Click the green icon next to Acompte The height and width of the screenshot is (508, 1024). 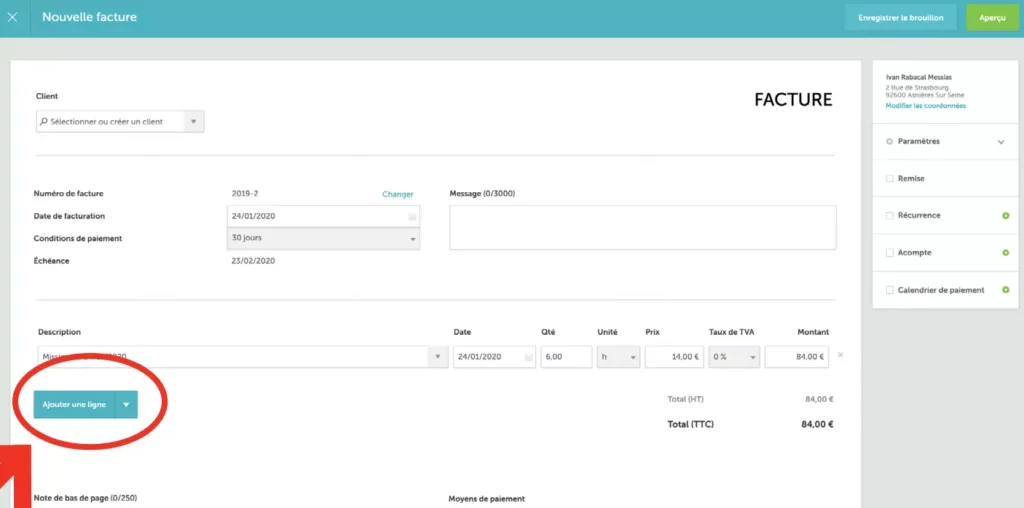[x=1005, y=253]
